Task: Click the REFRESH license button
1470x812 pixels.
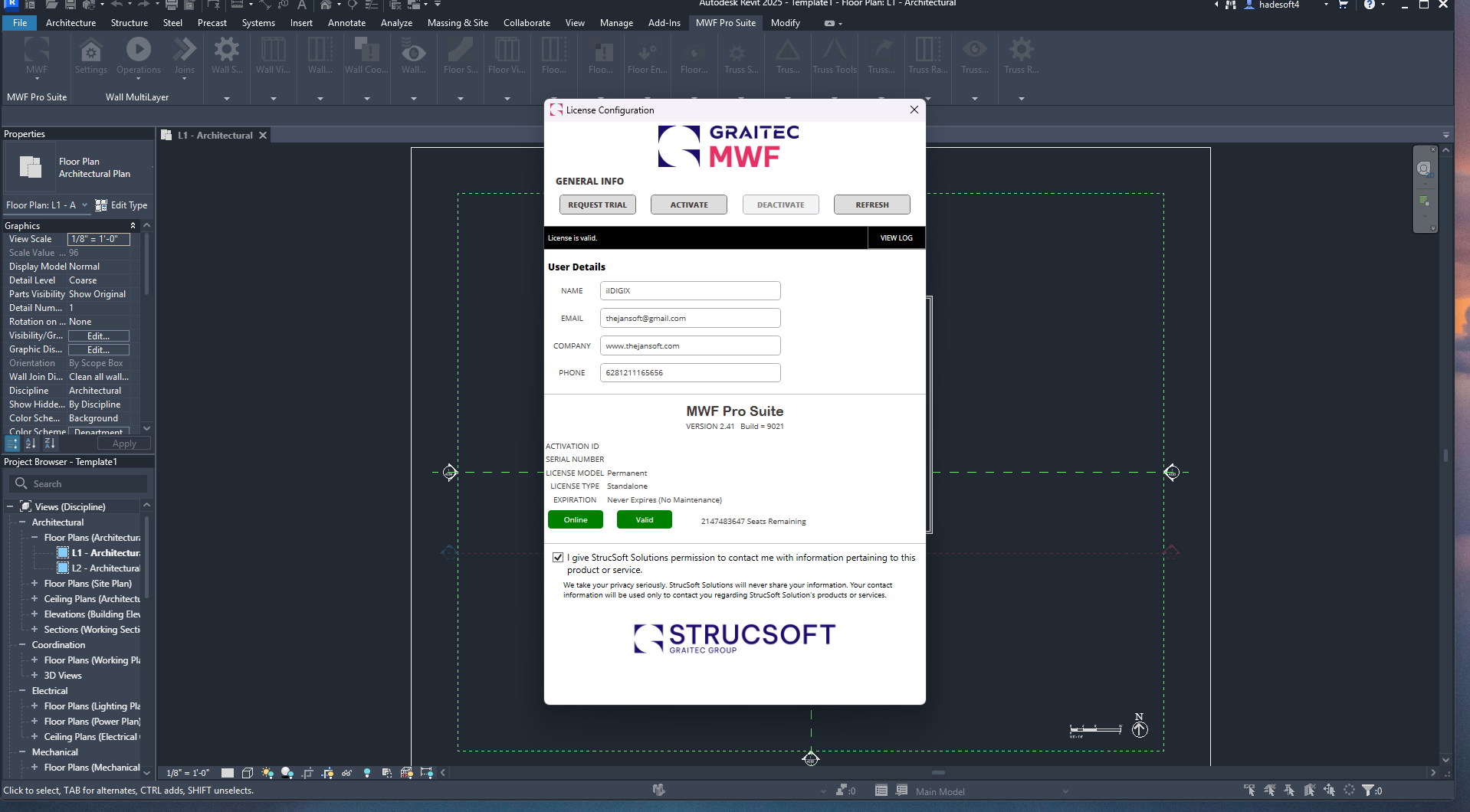Action: (872, 205)
